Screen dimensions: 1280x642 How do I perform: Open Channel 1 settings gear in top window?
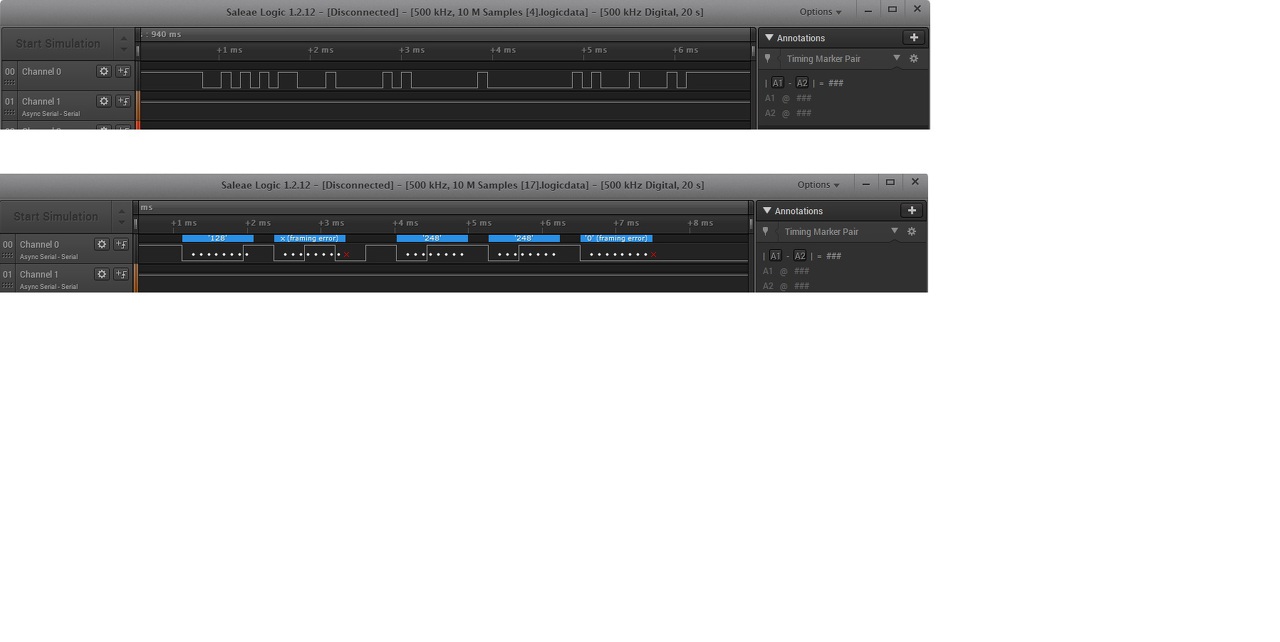coord(103,101)
